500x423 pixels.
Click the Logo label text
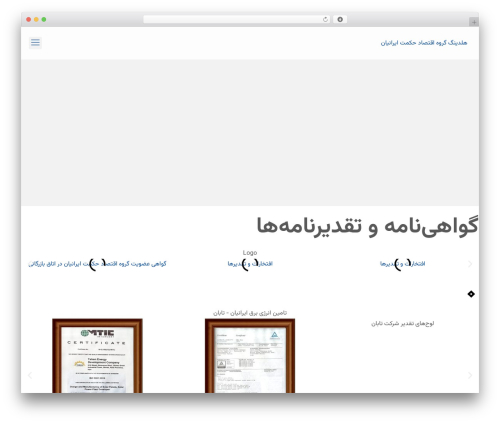pos(250,253)
